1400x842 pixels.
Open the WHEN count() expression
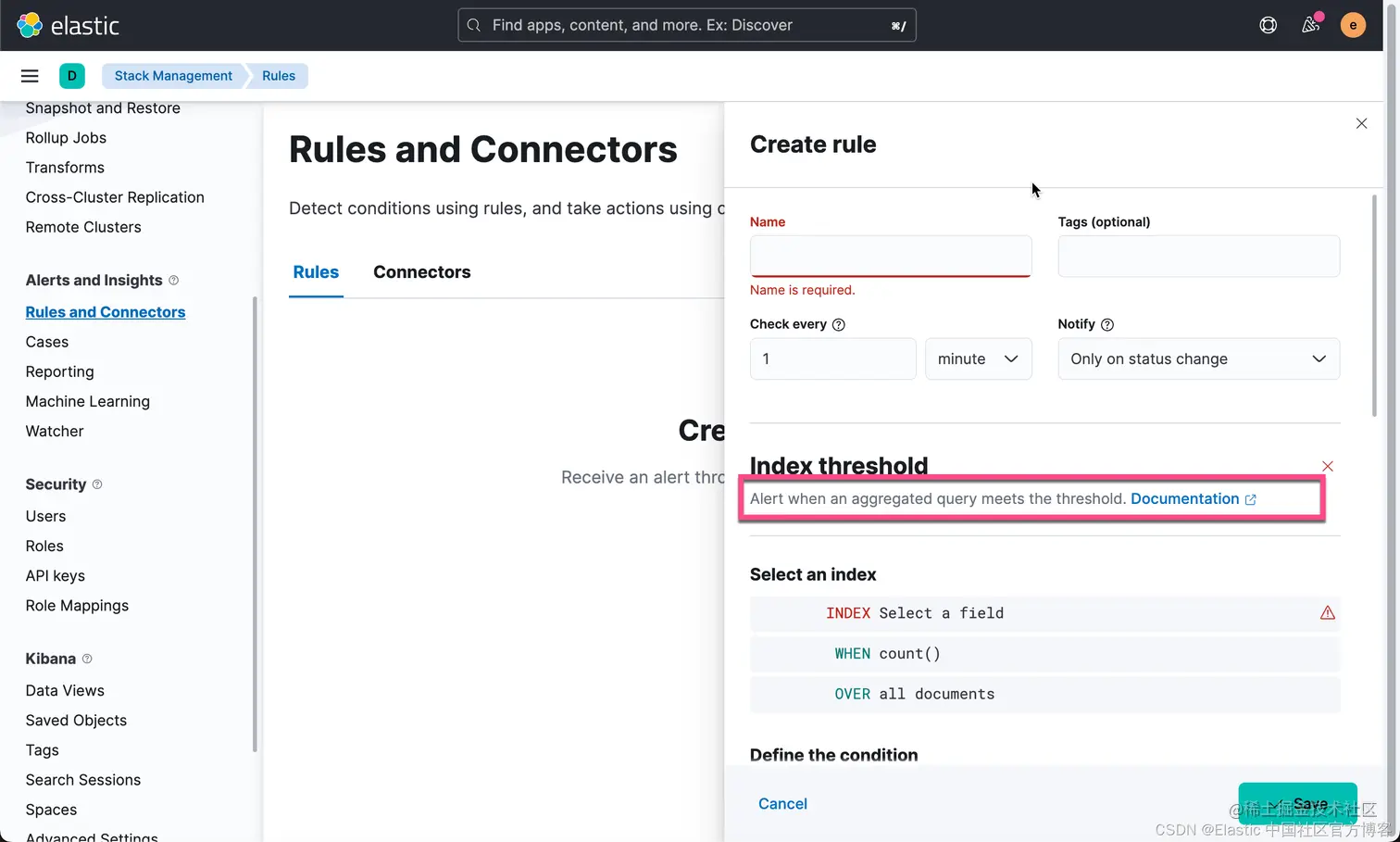[1045, 654]
